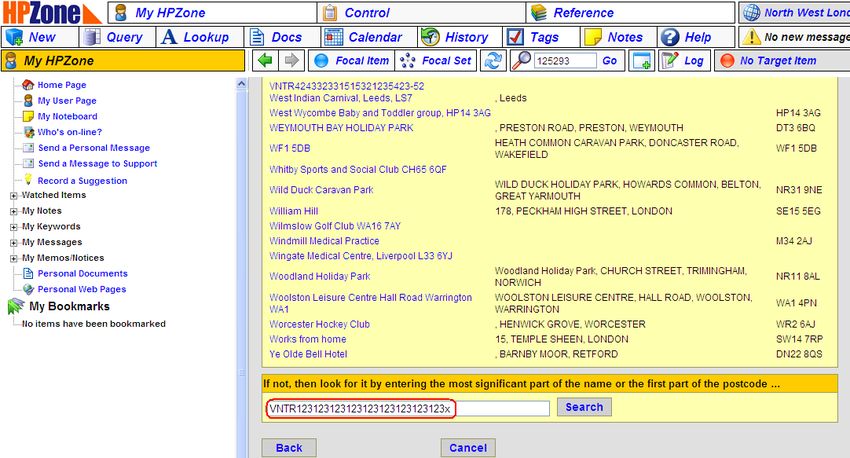The height and width of the screenshot is (458, 850).
Task: Switch to My HPZone tab
Action: 212,12
